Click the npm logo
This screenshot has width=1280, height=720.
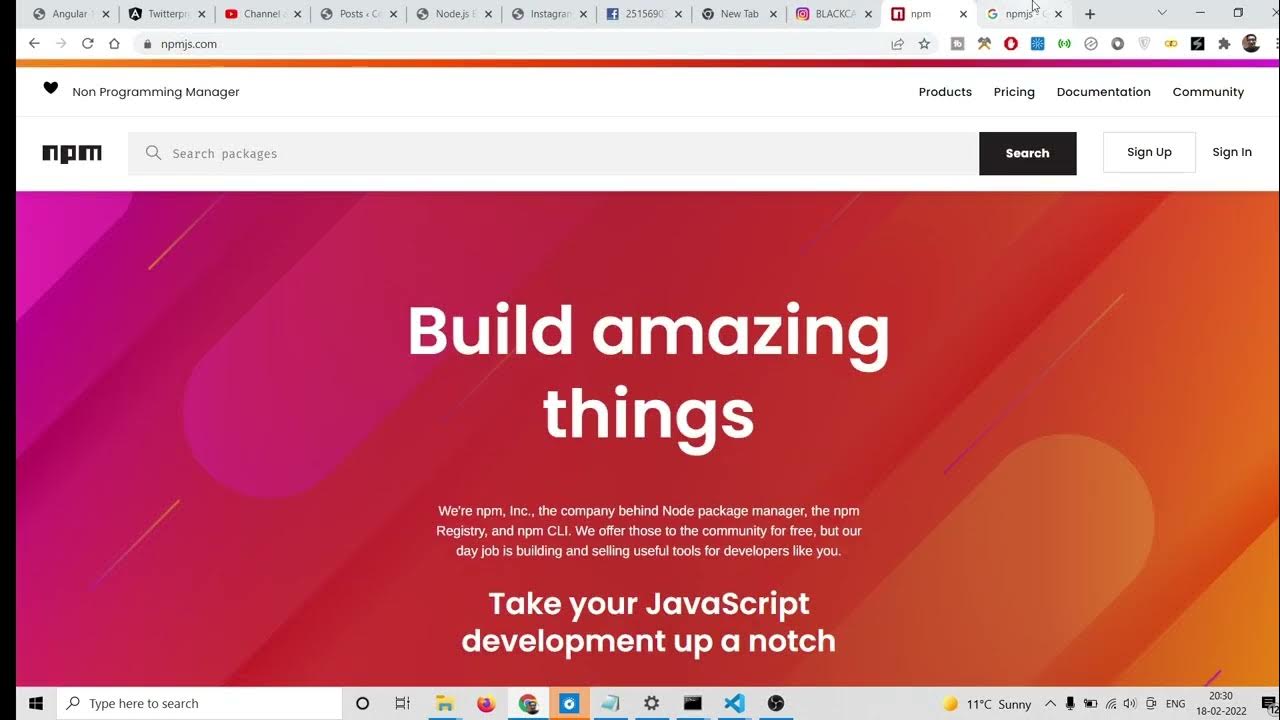pos(72,153)
